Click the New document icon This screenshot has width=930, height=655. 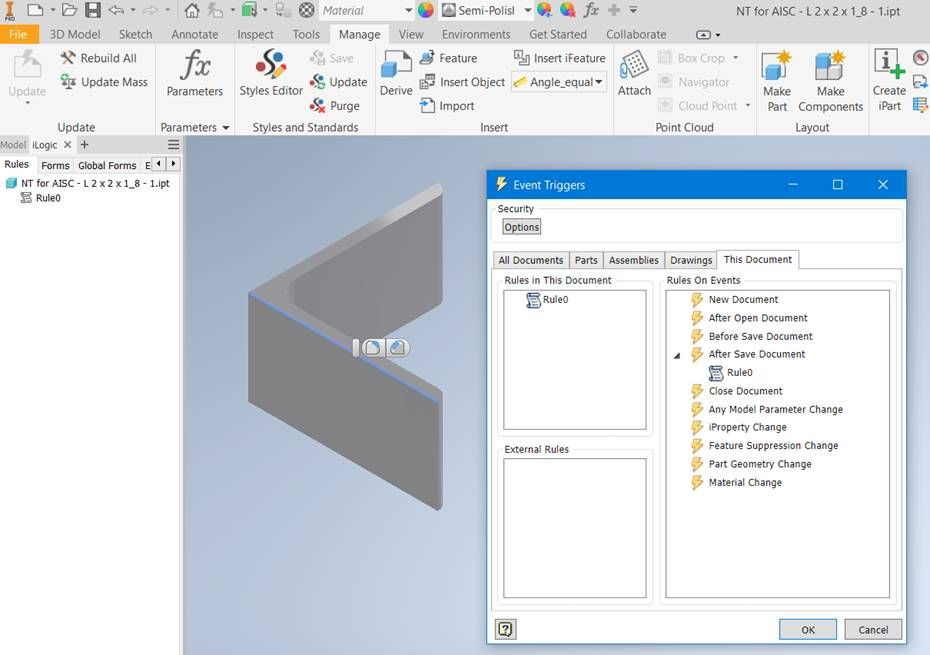click(x=36, y=10)
